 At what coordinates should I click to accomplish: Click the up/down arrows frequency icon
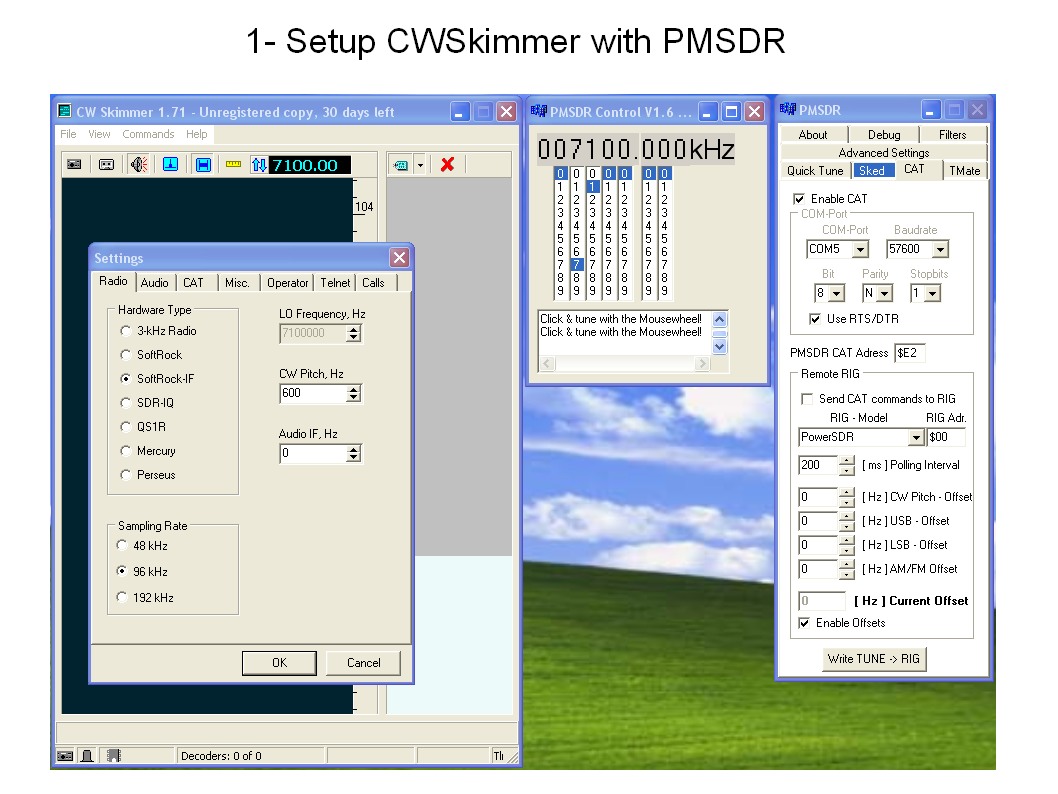pyautogui.click(x=259, y=165)
